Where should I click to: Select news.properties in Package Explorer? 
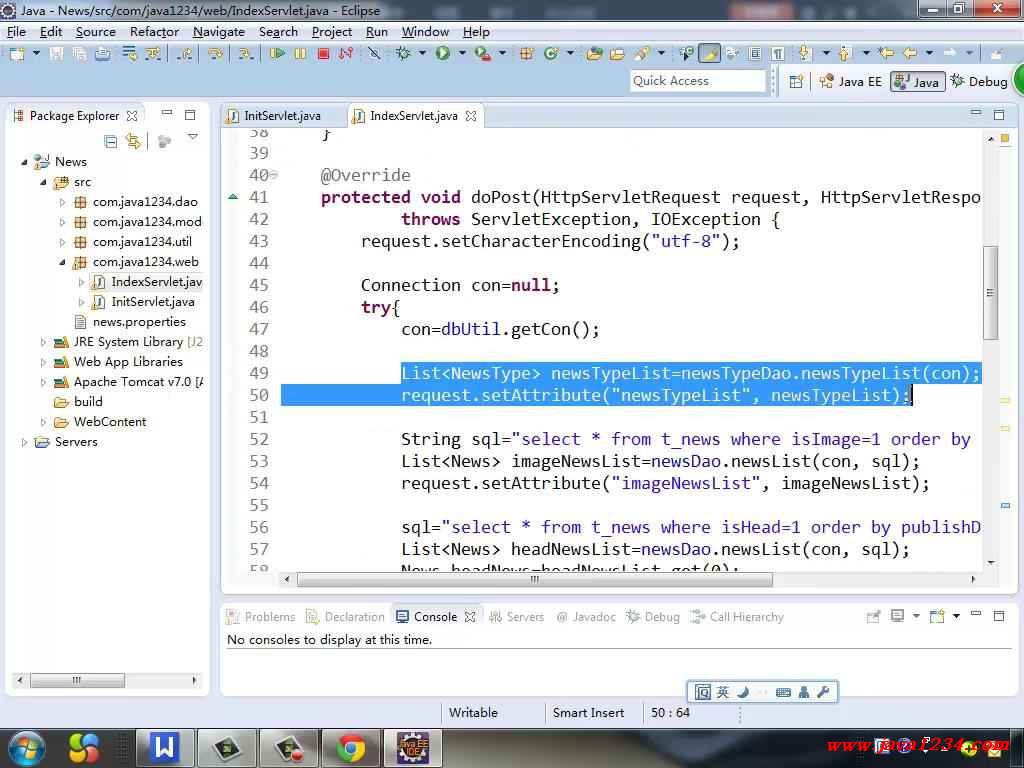tap(138, 322)
